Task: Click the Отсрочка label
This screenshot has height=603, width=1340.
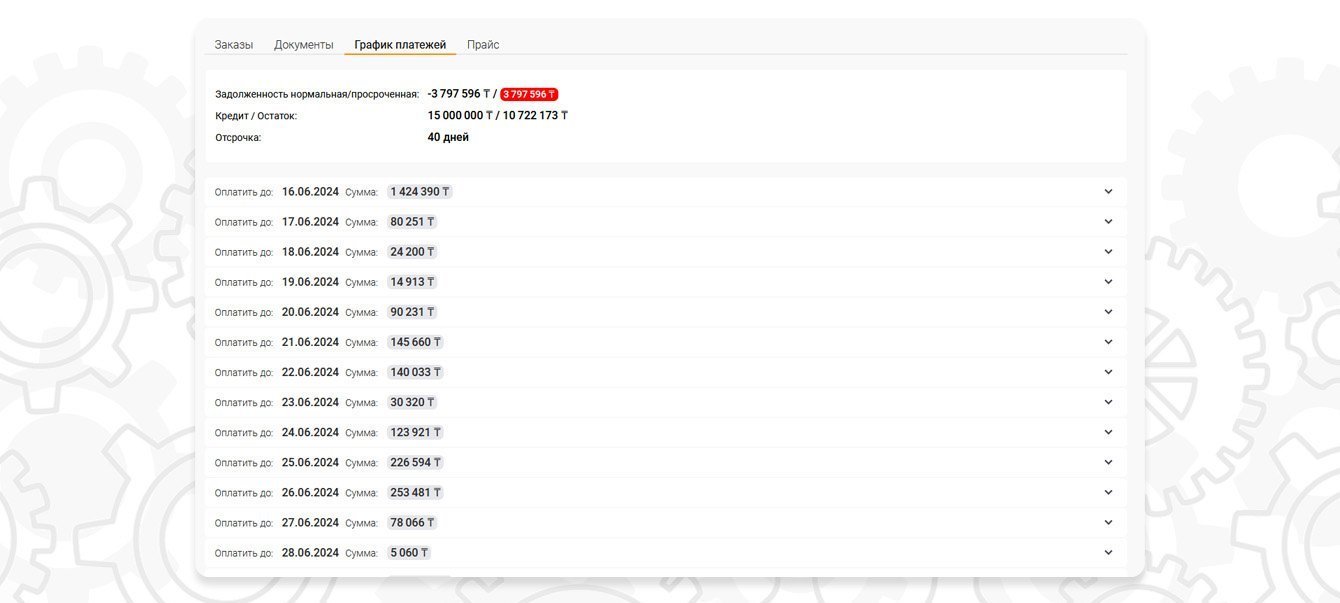Action: 238,138
